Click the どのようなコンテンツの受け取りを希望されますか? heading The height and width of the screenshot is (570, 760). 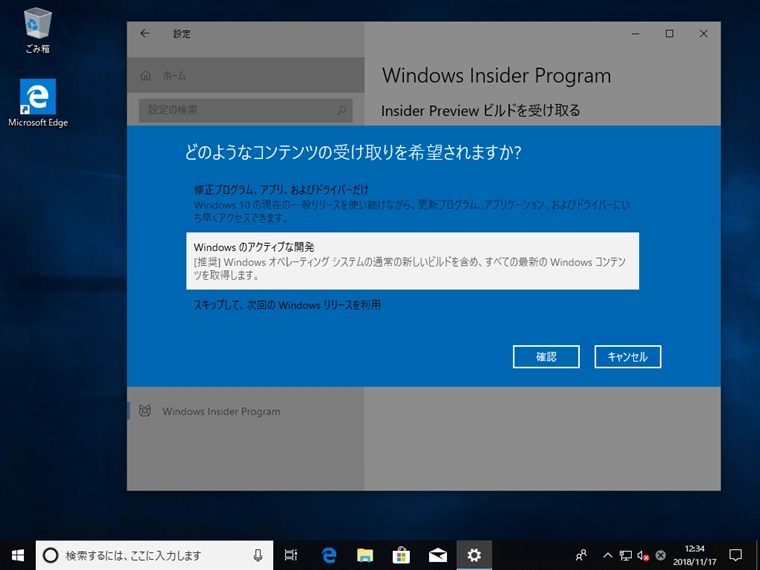353,153
